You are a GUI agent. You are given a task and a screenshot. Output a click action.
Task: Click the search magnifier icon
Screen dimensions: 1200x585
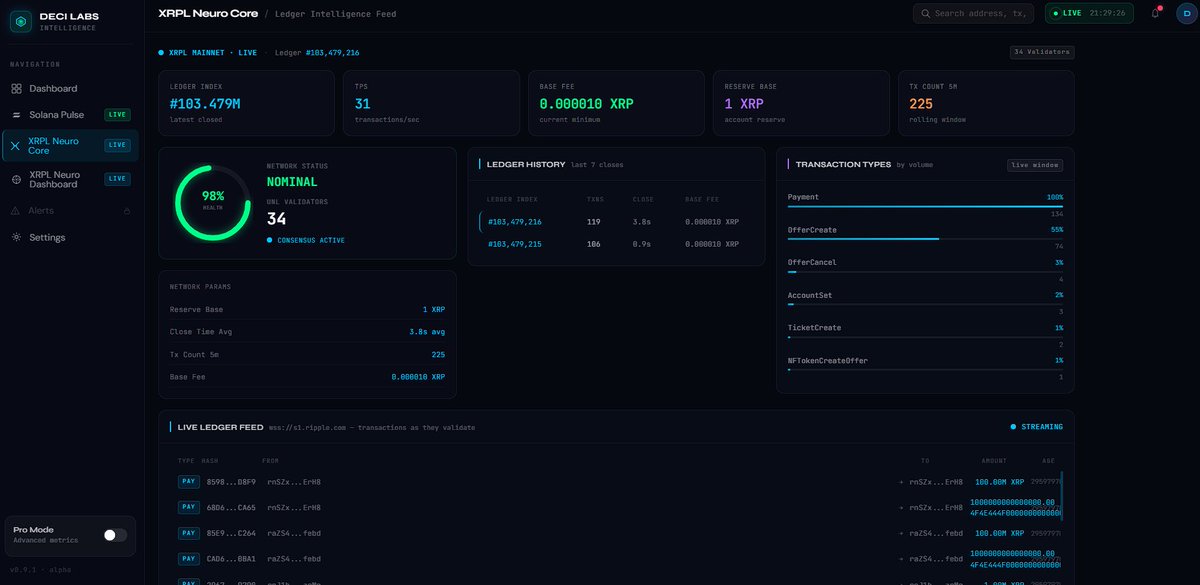point(926,14)
